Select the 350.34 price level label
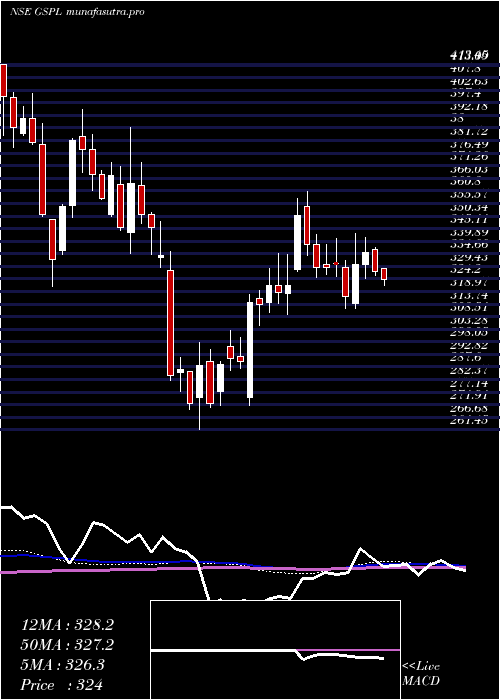The image size is (500, 700). click(469, 207)
